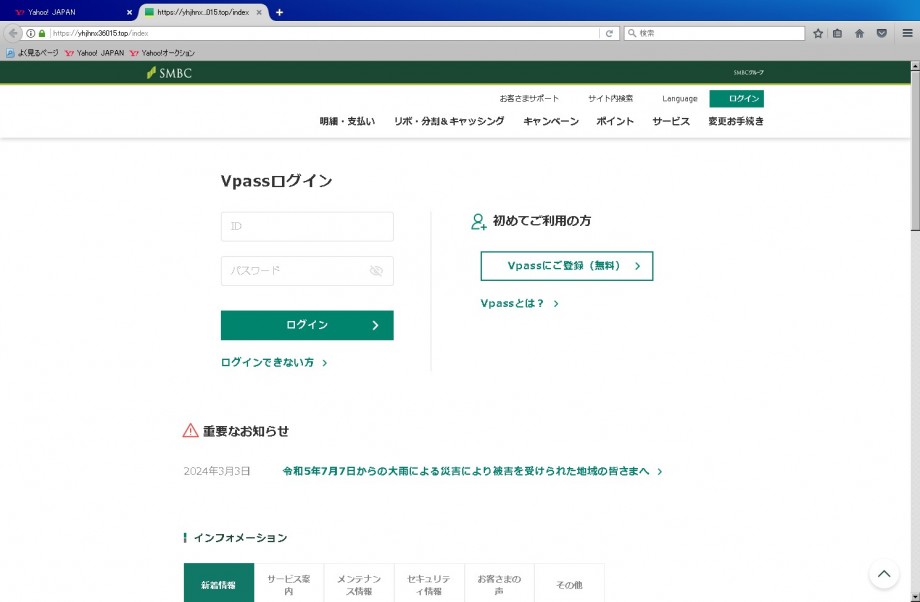Click the お客さまサポート link
This screenshot has height=602, width=920.
pyautogui.click(x=529, y=99)
